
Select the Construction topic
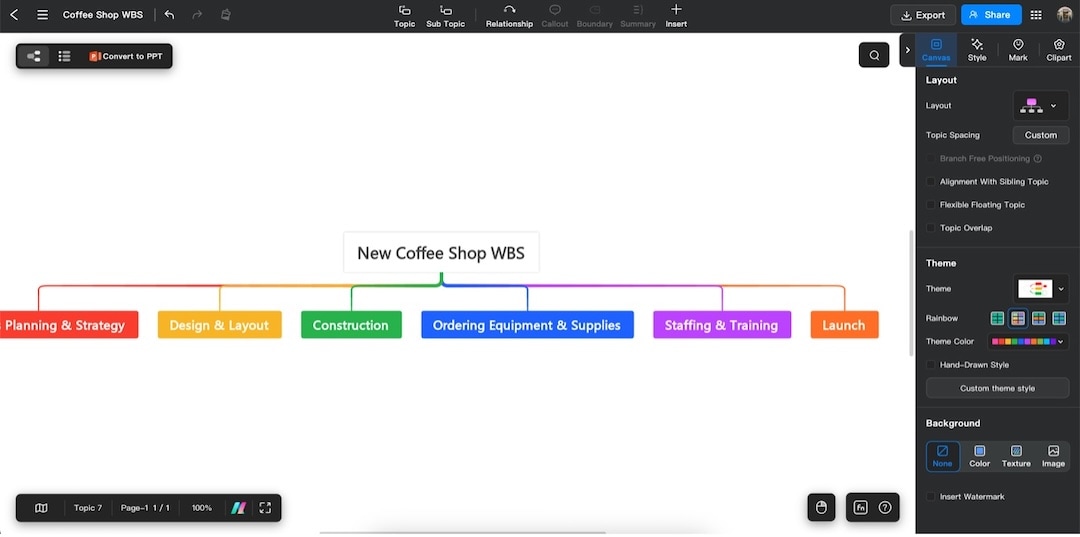coord(351,325)
